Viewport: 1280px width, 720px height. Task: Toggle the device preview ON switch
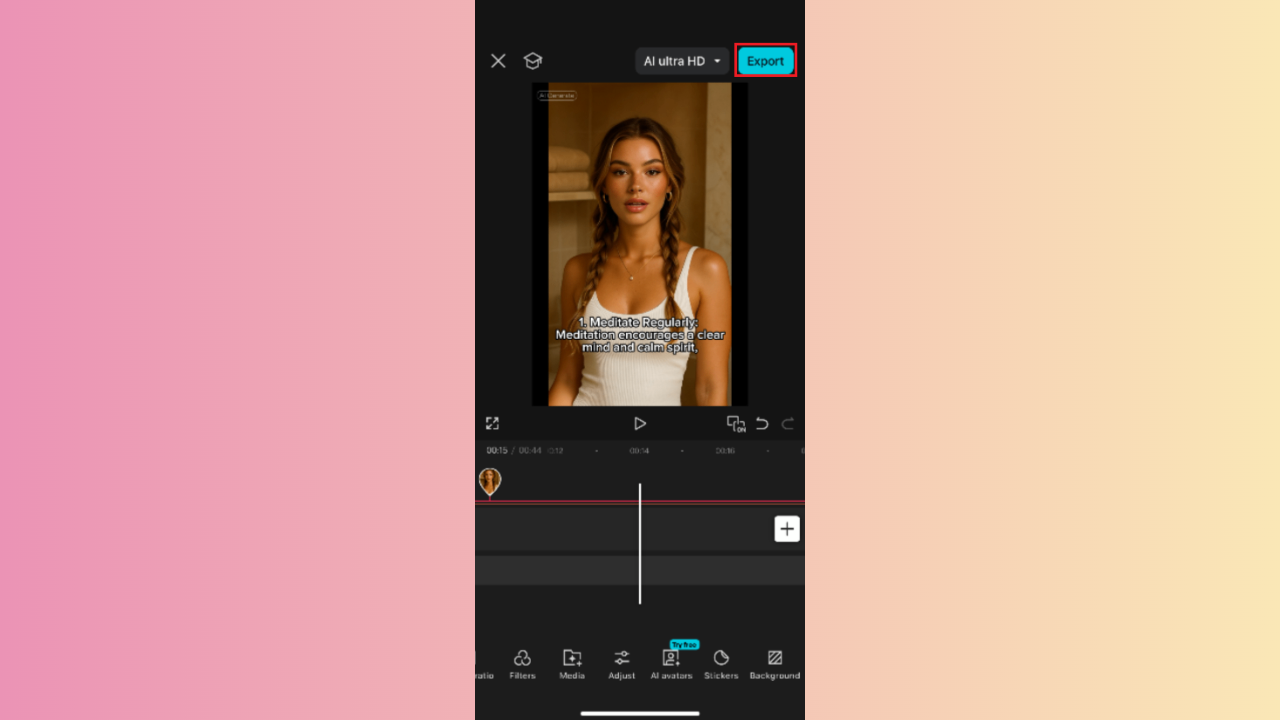736,423
